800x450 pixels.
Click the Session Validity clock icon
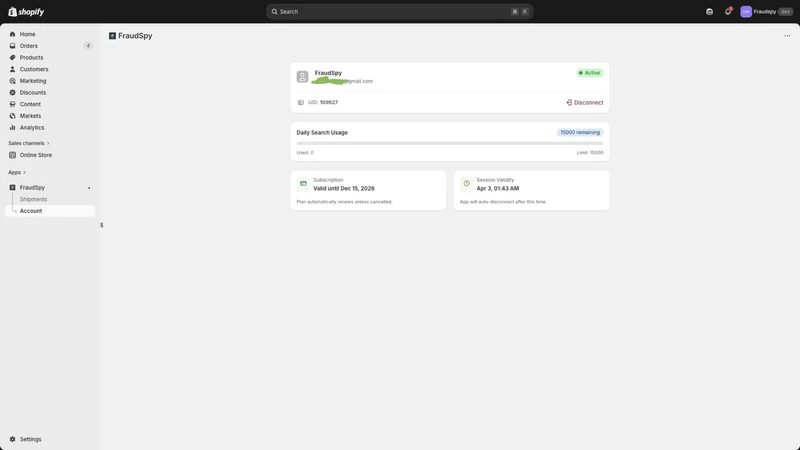pos(466,184)
